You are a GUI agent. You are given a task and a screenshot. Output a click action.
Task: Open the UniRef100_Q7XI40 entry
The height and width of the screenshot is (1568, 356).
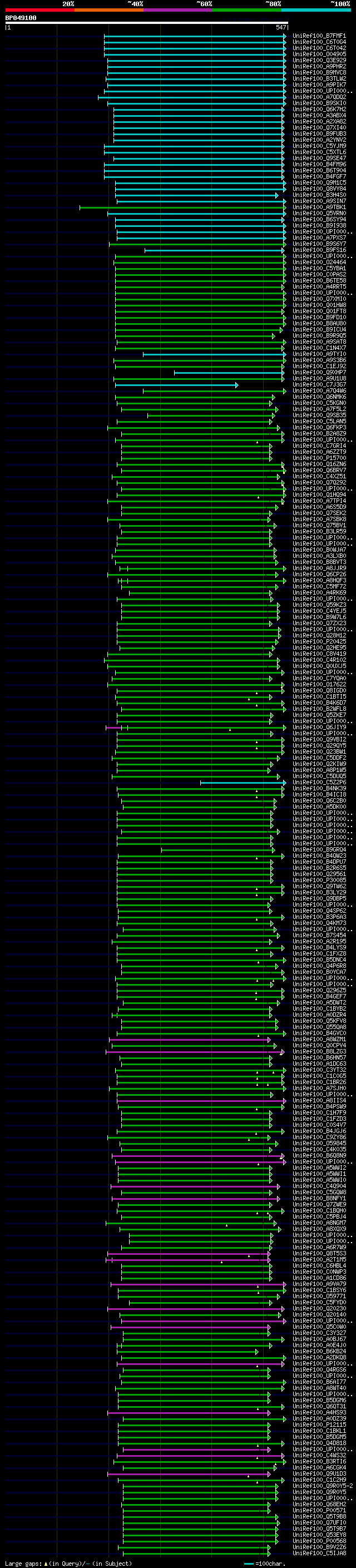pyautogui.click(x=319, y=128)
